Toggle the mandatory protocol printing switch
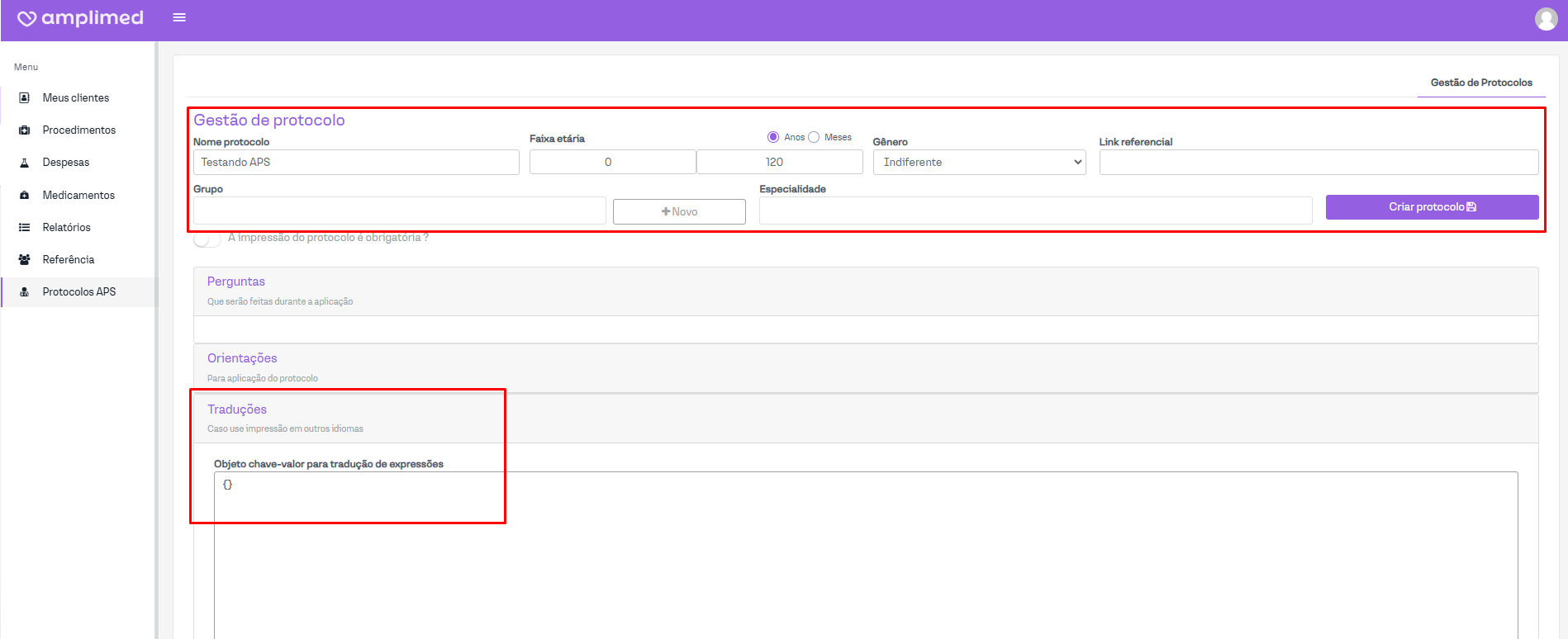This screenshot has width=1568, height=639. (x=207, y=239)
